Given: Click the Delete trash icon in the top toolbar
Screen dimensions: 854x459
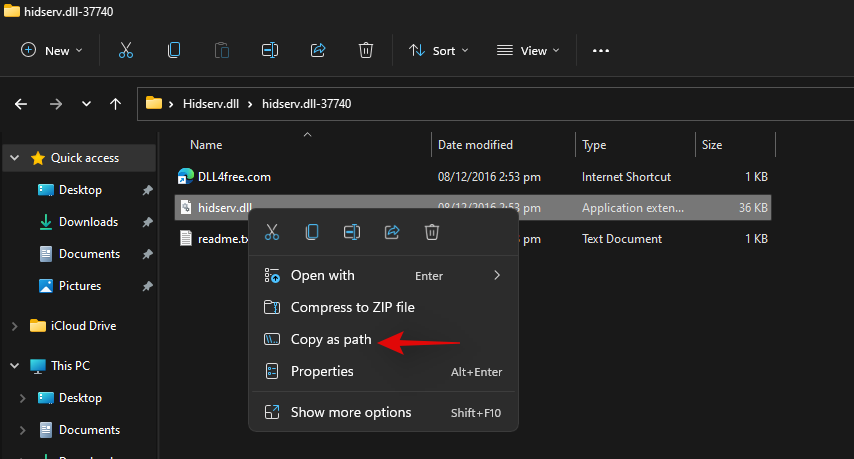Looking at the screenshot, I should (x=366, y=50).
